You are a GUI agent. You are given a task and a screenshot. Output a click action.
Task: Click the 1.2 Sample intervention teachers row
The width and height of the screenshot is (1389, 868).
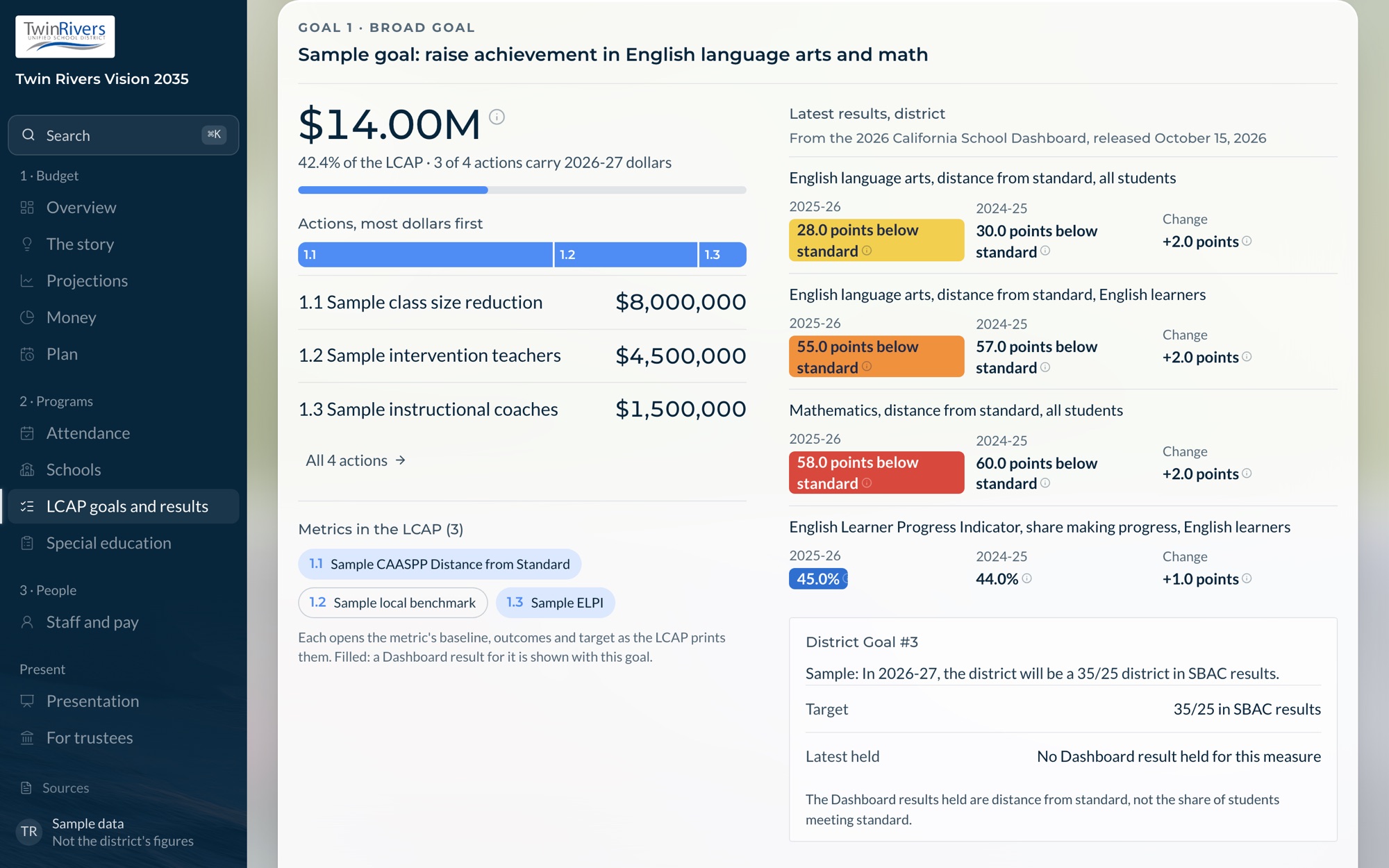coord(522,356)
